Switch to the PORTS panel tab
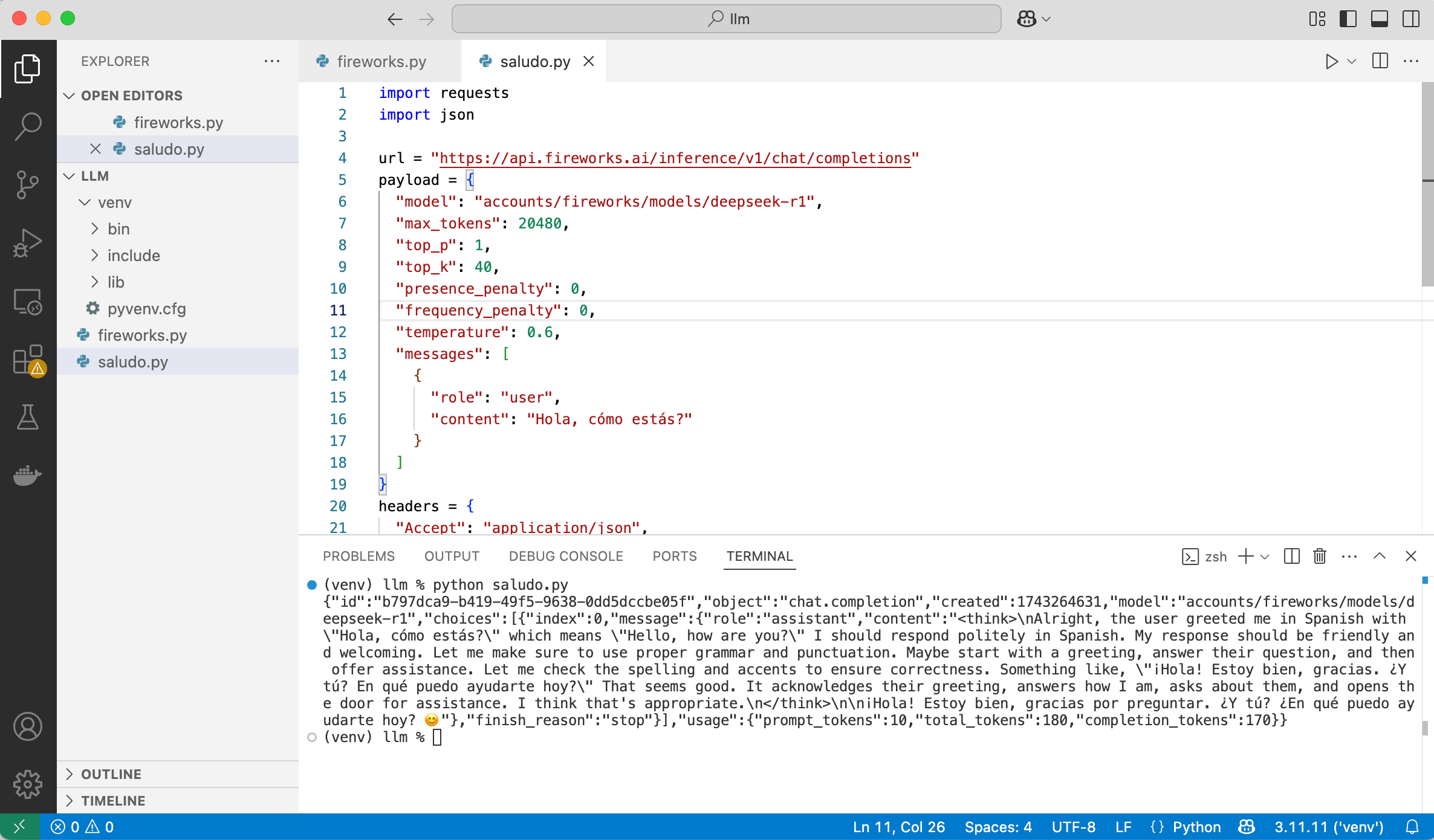Image resolution: width=1434 pixels, height=840 pixels. pos(675,556)
